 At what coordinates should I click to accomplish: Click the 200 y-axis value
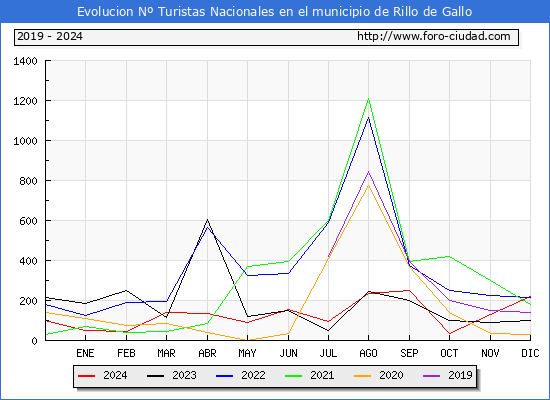(x=28, y=301)
